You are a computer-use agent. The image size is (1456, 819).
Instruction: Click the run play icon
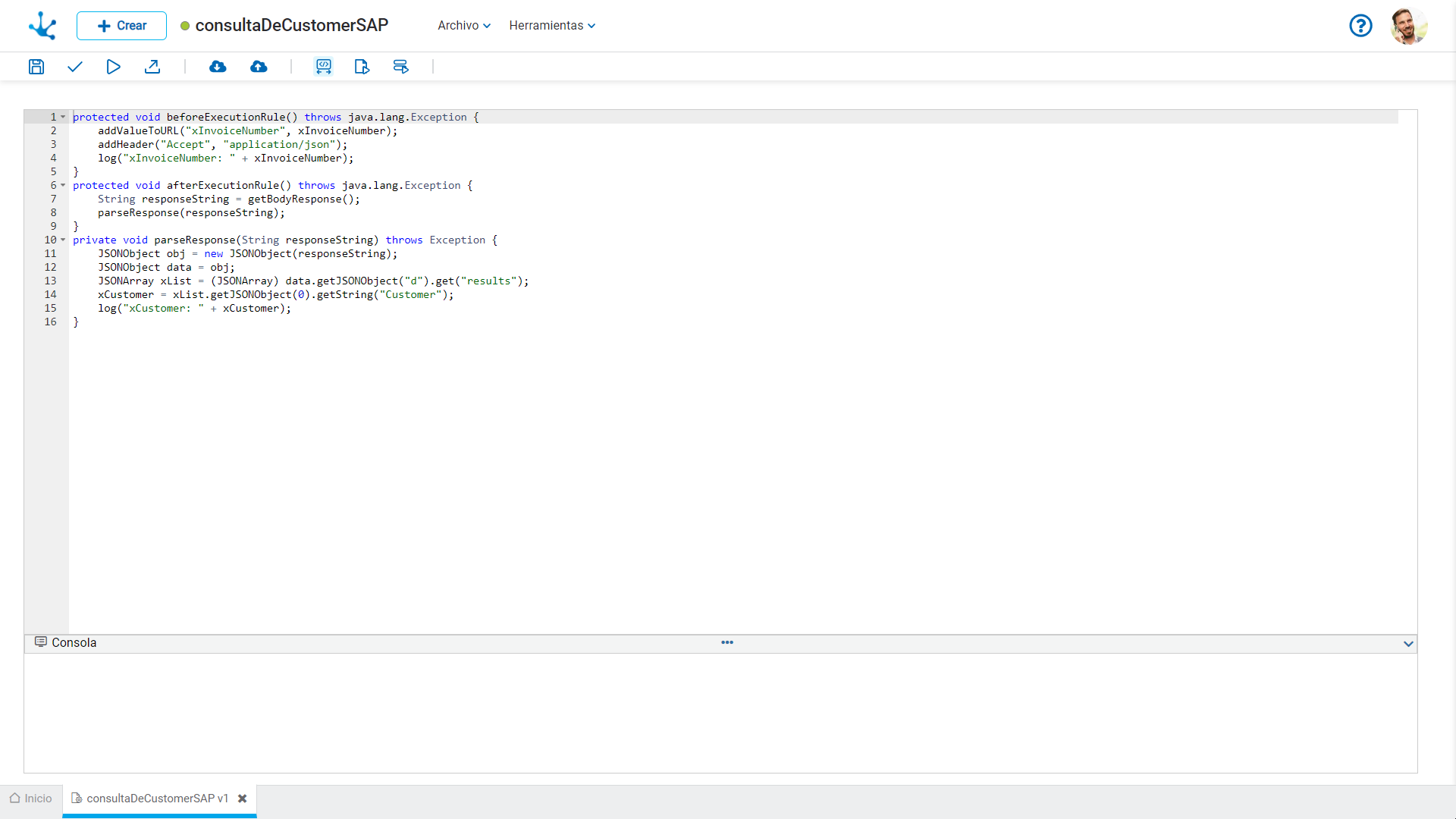[x=113, y=67]
